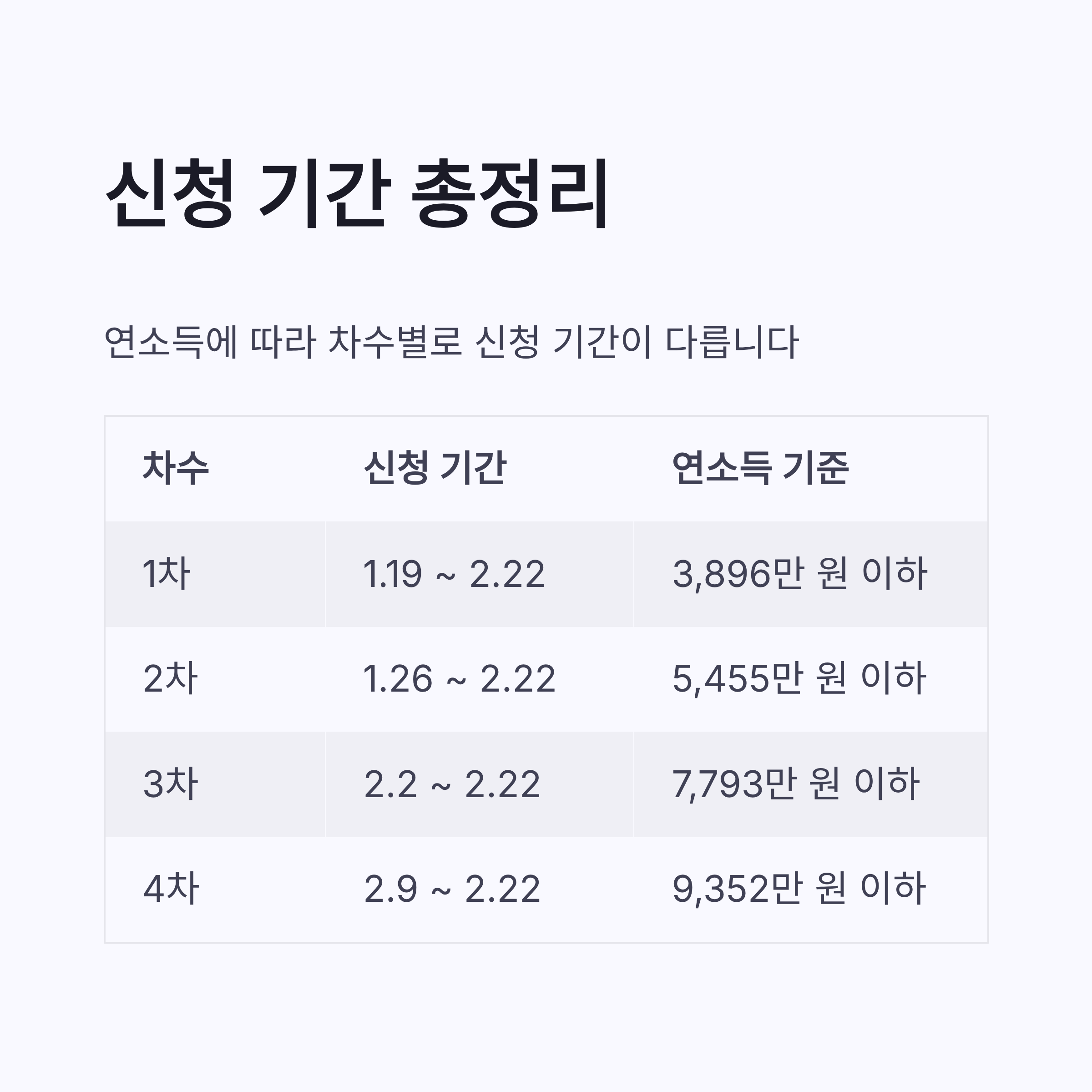Click the 5,455만 원 이하 cell

pos(799,678)
